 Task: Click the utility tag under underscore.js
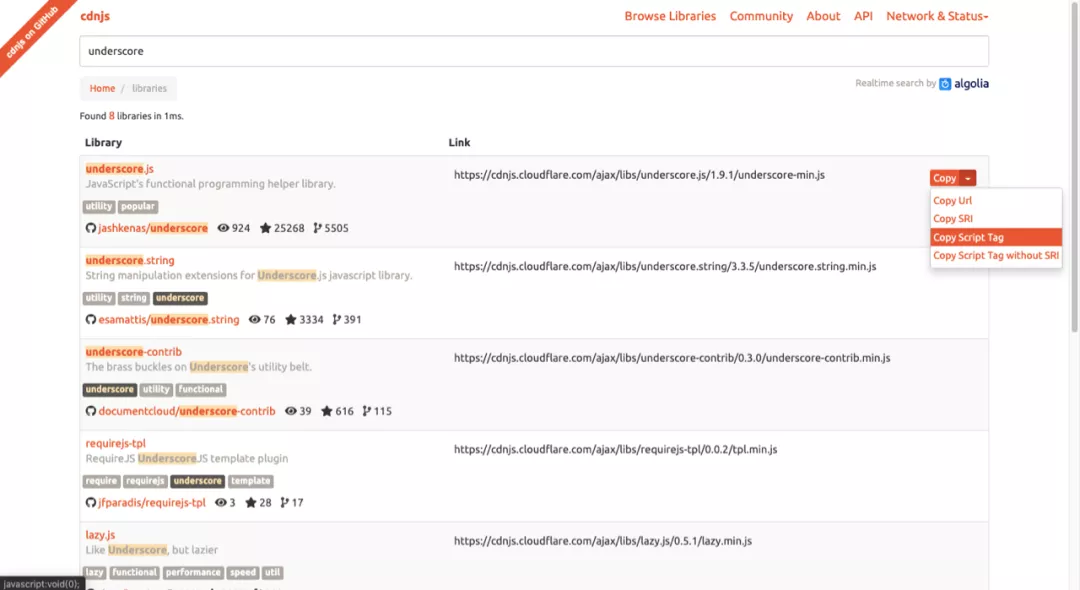click(x=98, y=207)
